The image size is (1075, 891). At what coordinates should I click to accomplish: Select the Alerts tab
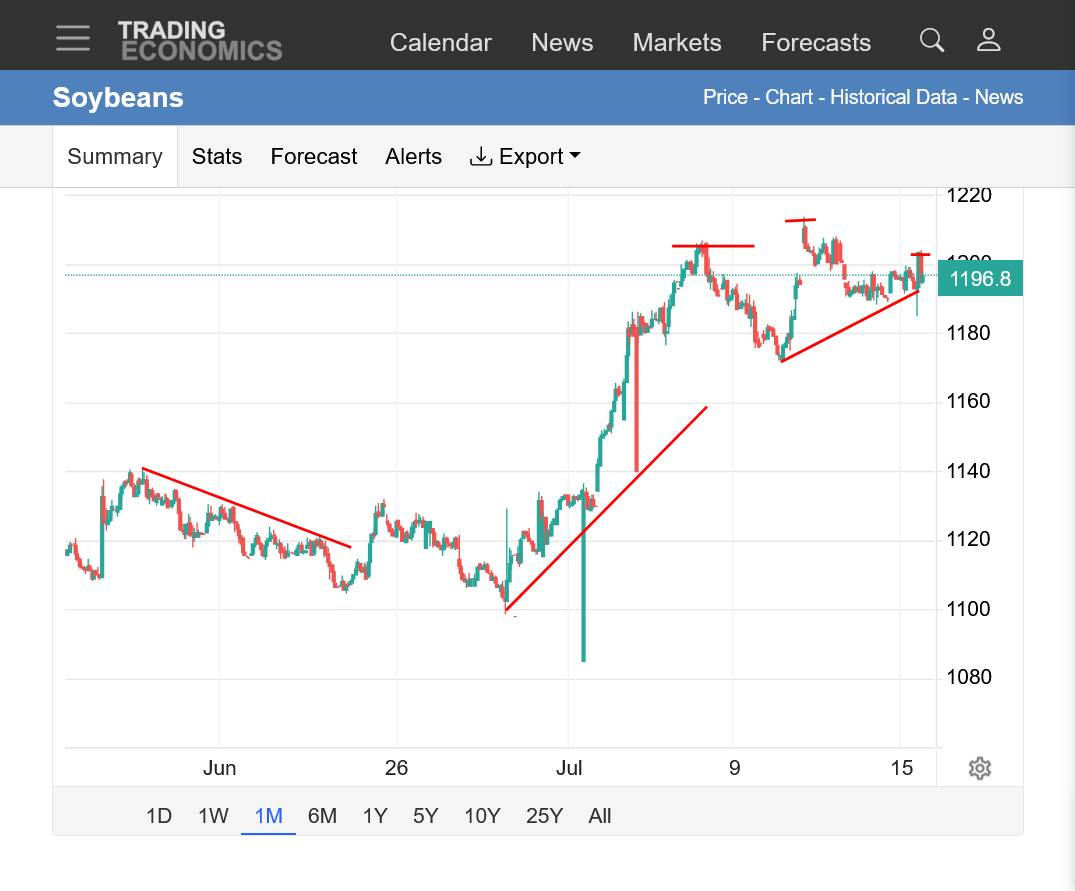coord(413,156)
